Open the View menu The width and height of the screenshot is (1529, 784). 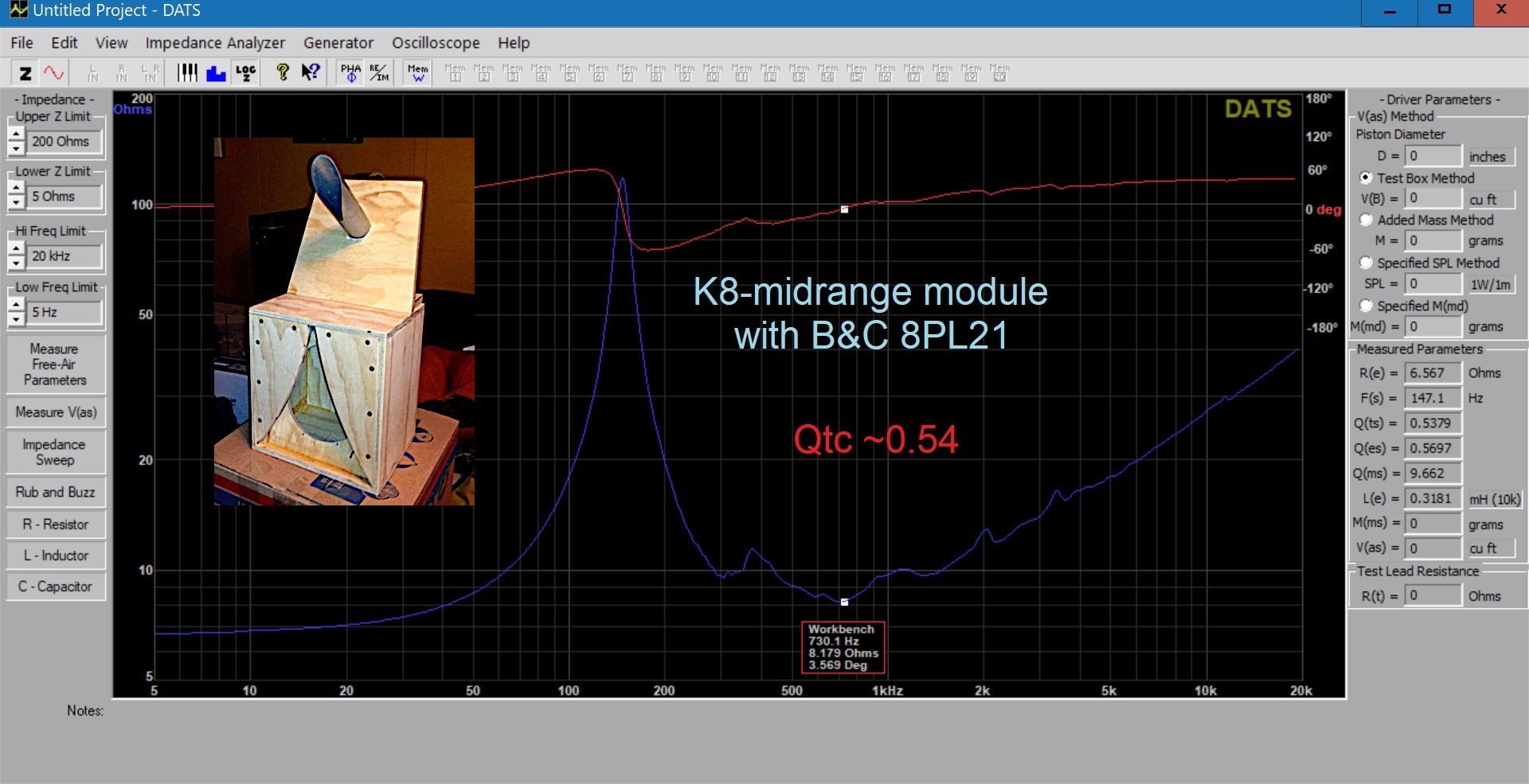pos(111,43)
